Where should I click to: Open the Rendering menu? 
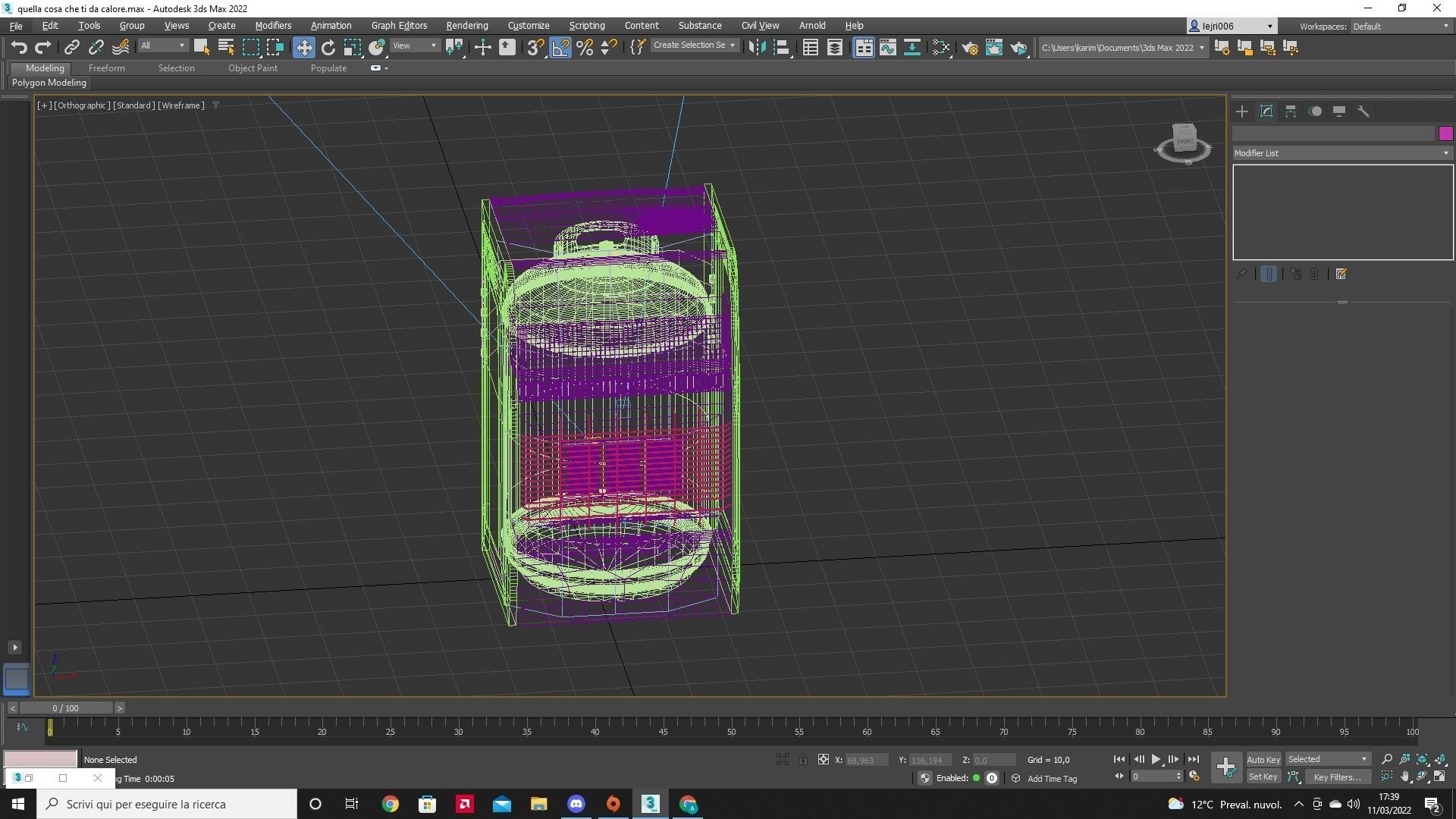tap(466, 26)
